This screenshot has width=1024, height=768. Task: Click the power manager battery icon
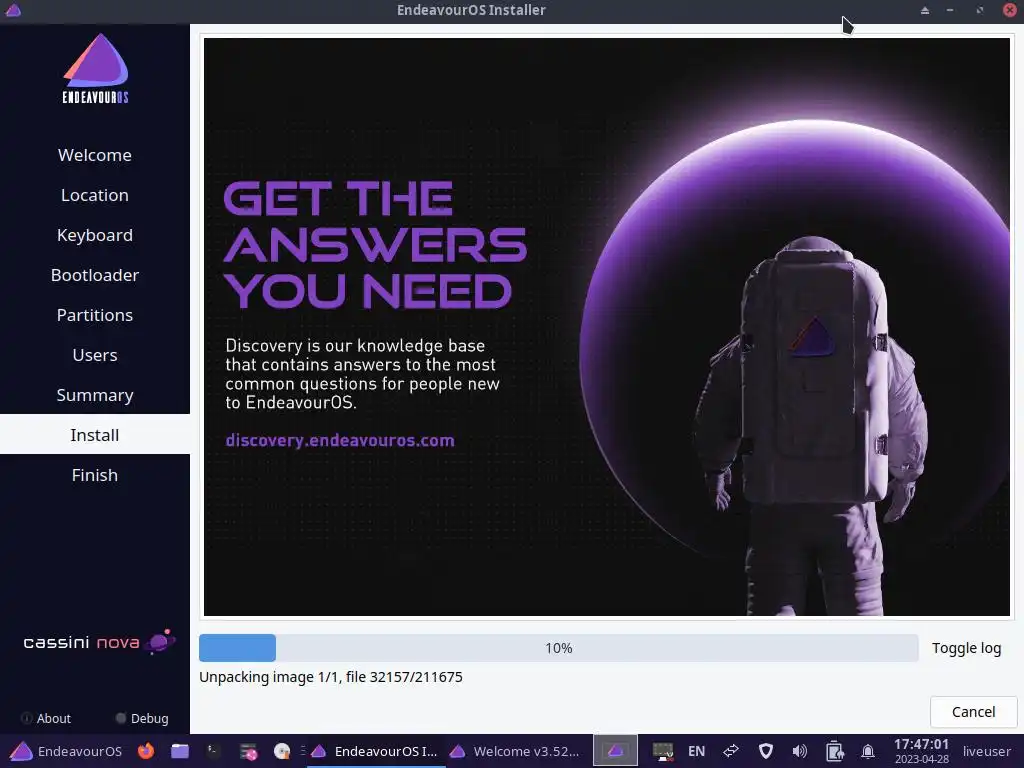point(834,751)
